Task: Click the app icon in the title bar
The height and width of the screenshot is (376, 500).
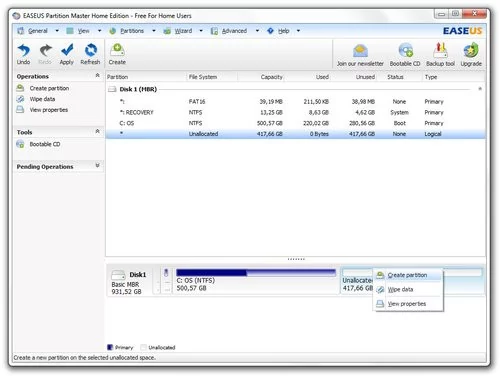Action: [x=16, y=16]
